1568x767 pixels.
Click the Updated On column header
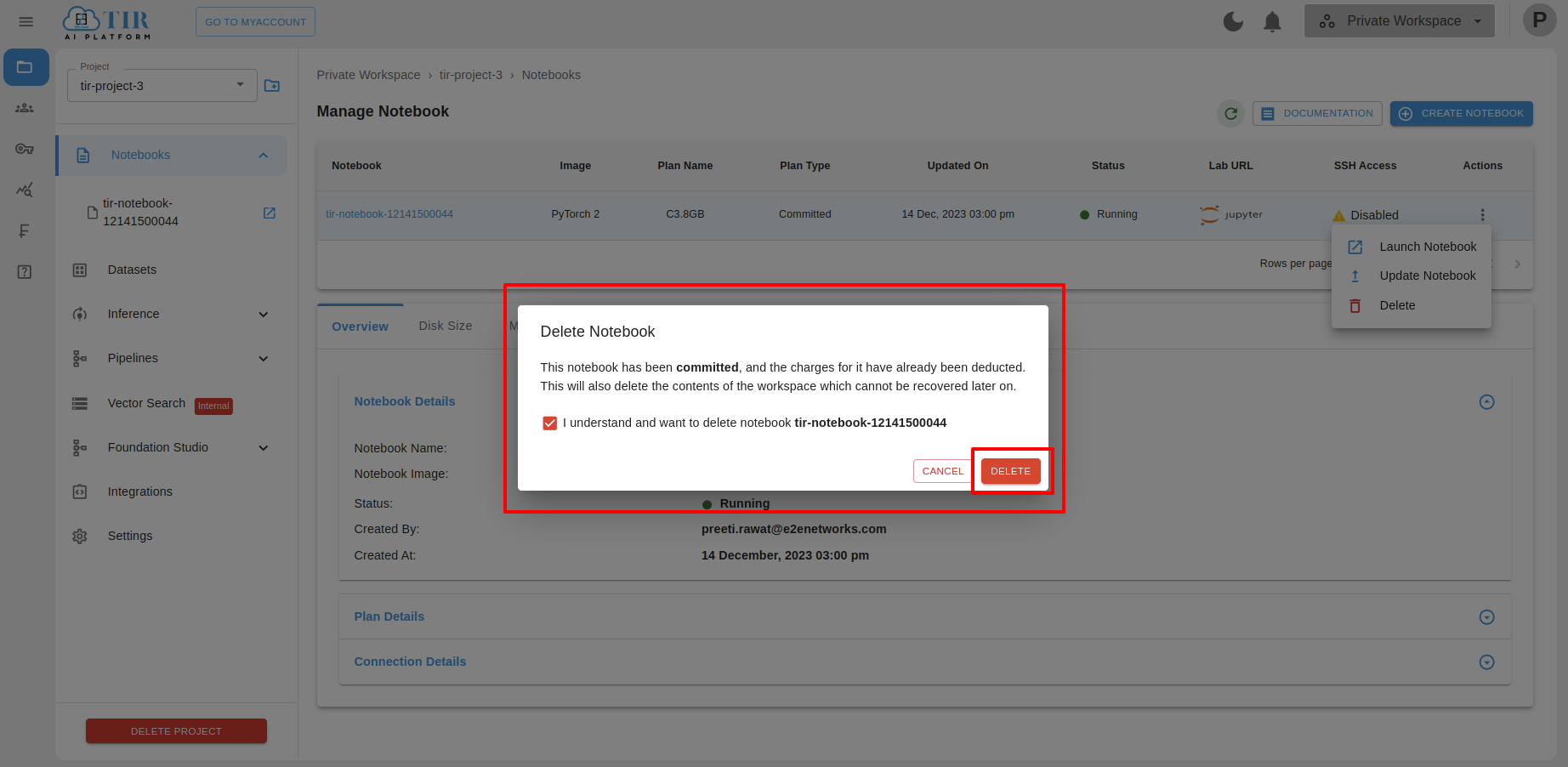click(x=957, y=166)
